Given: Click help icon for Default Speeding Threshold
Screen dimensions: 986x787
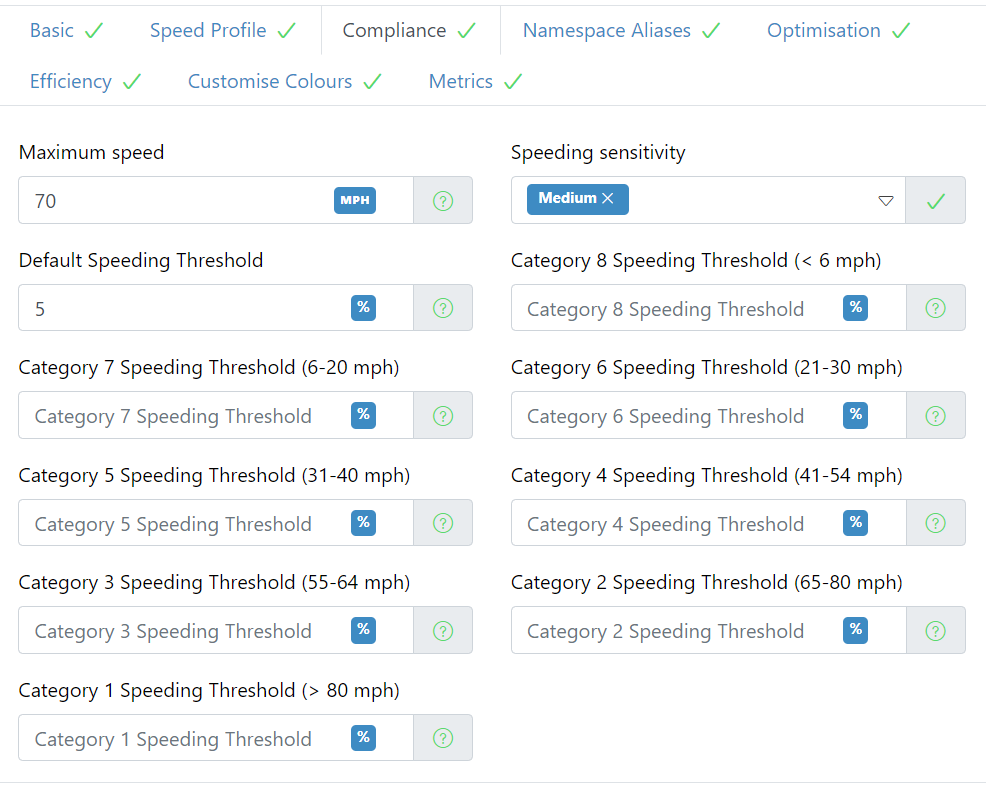Looking at the screenshot, I should (x=443, y=308).
